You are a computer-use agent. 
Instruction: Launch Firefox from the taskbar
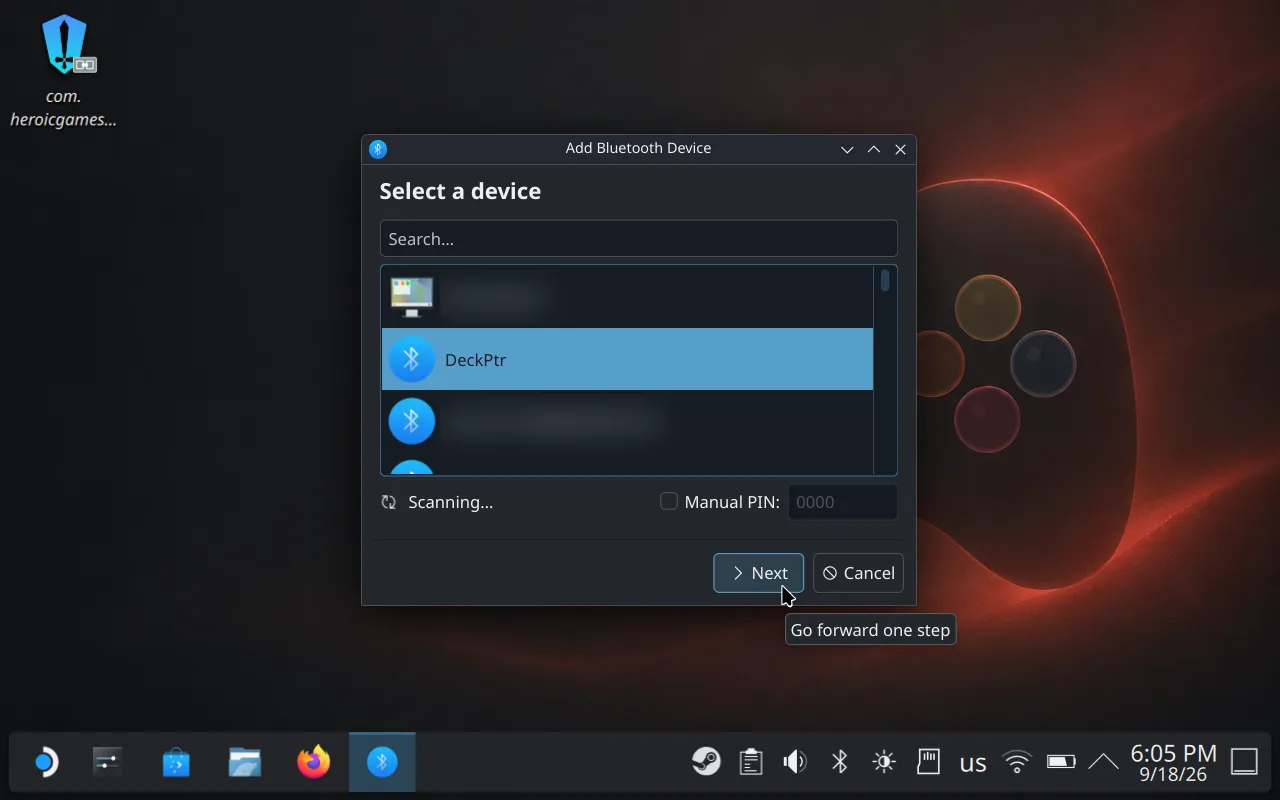coord(314,763)
